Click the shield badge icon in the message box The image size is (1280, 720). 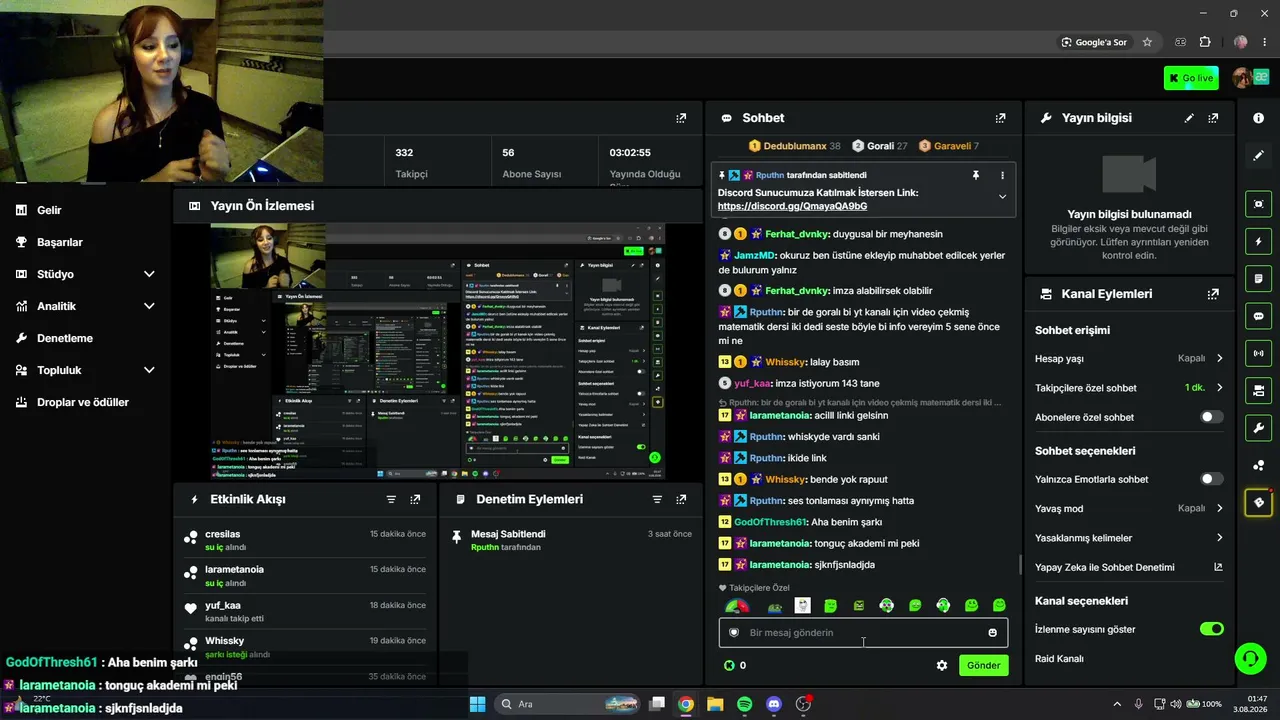point(734,632)
